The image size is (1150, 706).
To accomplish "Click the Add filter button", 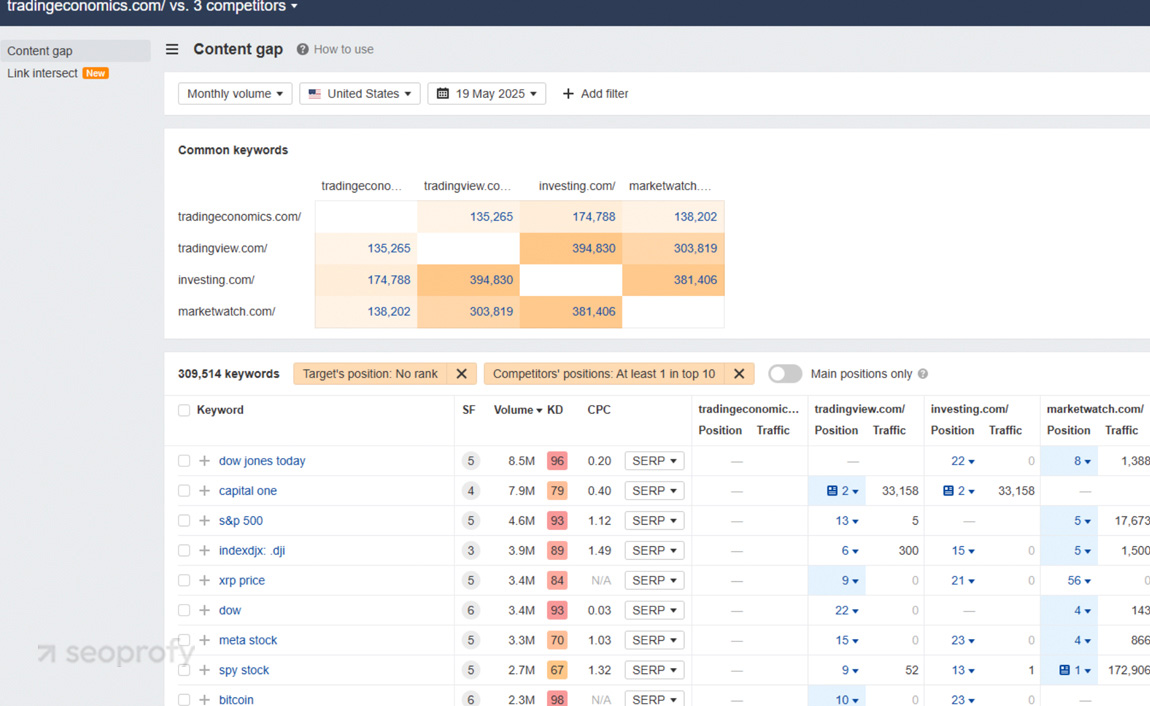I will (x=595, y=93).
